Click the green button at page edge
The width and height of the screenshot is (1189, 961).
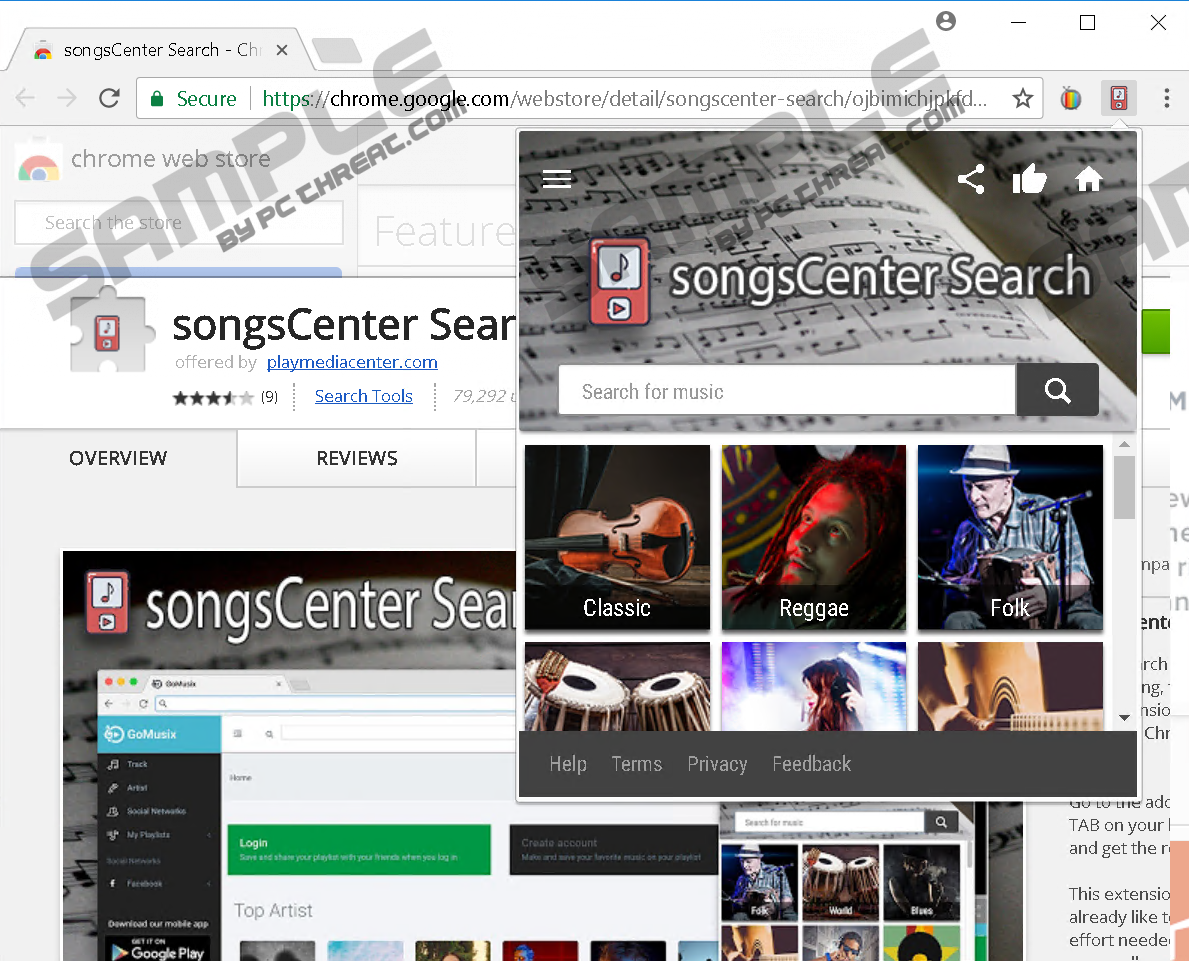1156,331
